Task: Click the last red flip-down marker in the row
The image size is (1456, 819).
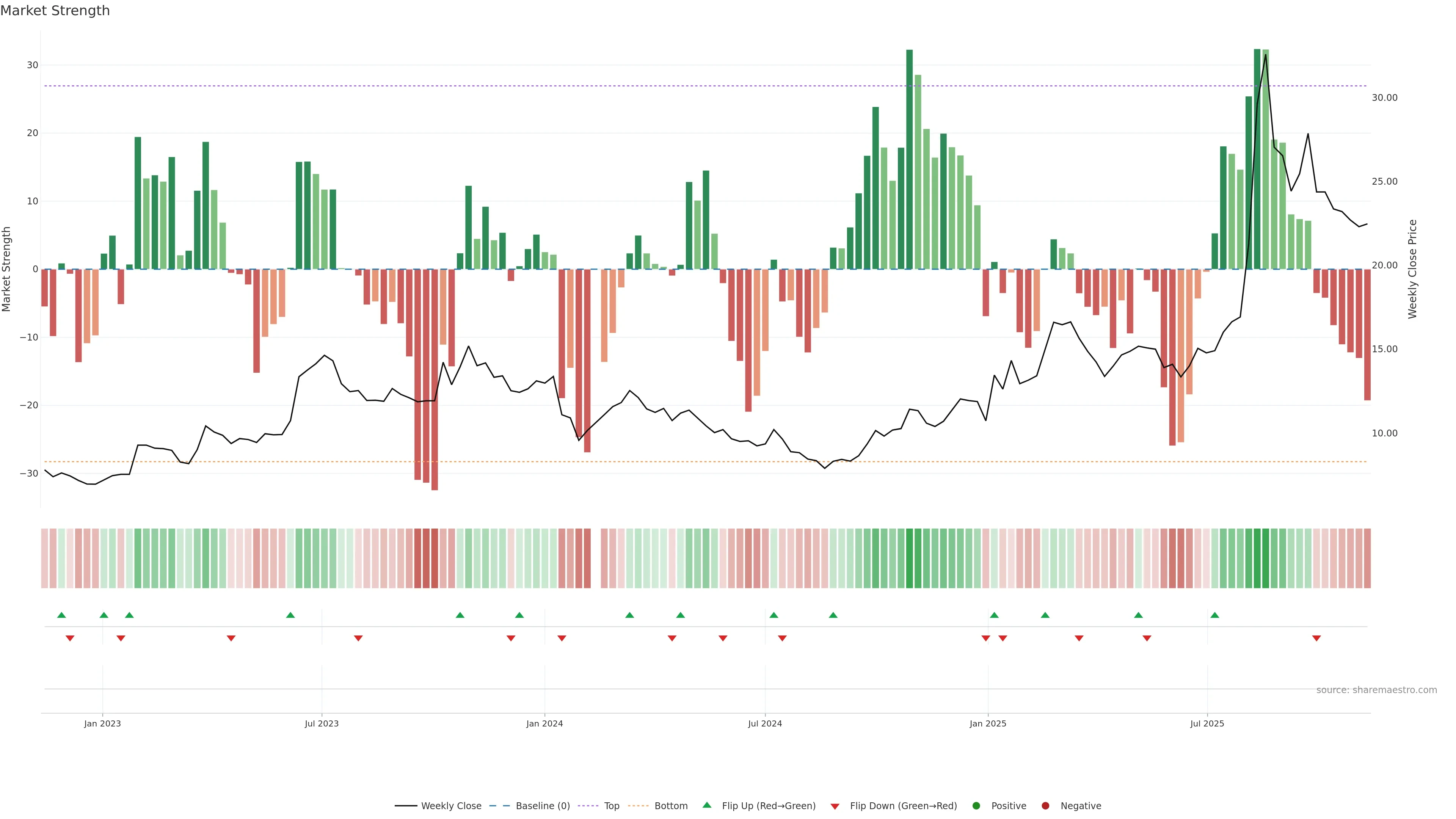Action: pyautogui.click(x=1316, y=638)
